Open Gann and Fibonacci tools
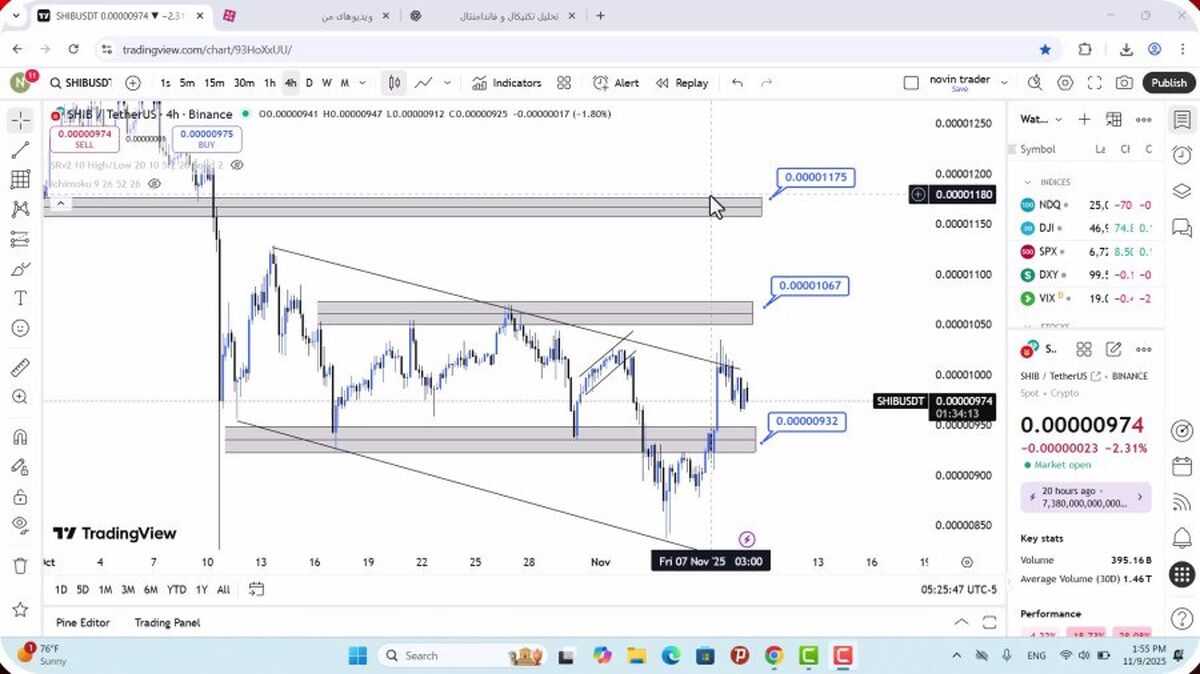This screenshot has width=1200, height=674. (20, 180)
